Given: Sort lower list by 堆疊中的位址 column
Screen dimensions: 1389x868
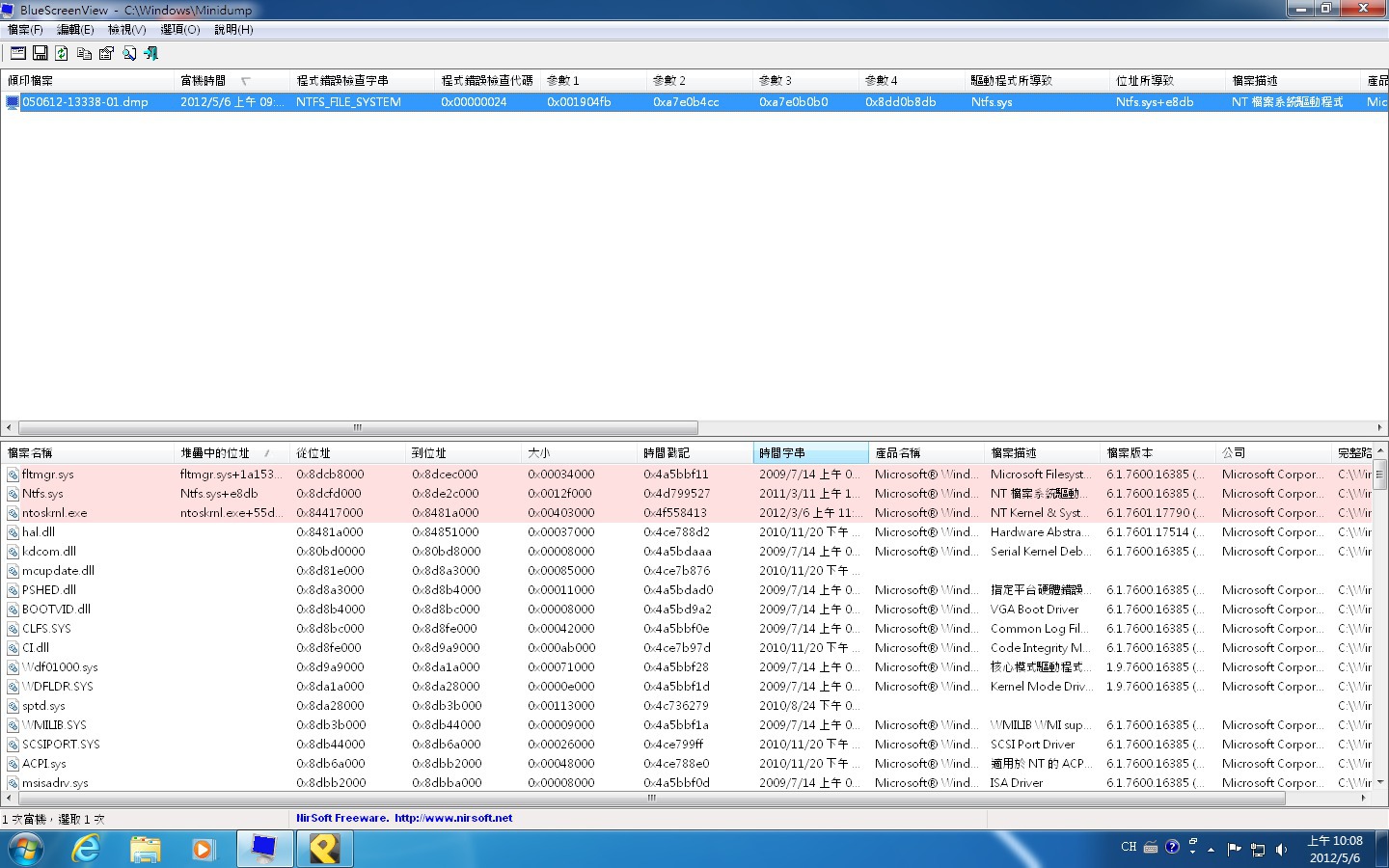Looking at the screenshot, I should [x=215, y=453].
